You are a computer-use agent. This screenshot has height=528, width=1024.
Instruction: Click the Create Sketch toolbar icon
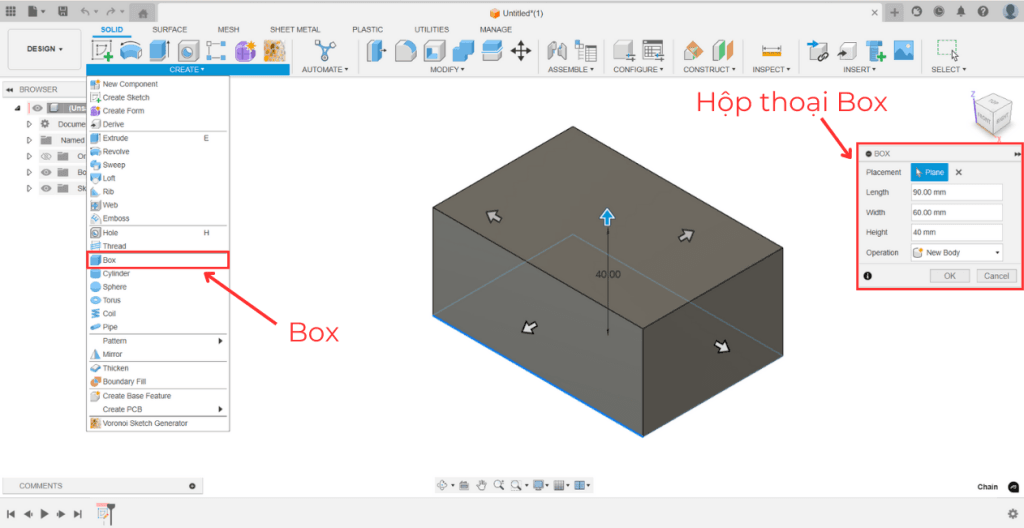click(102, 50)
